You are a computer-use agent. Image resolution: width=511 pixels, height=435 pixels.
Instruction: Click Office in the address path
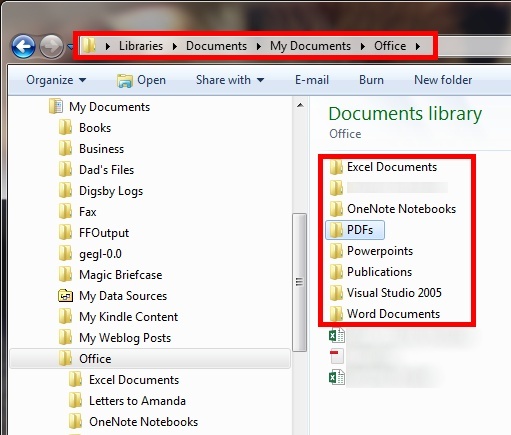(390, 46)
